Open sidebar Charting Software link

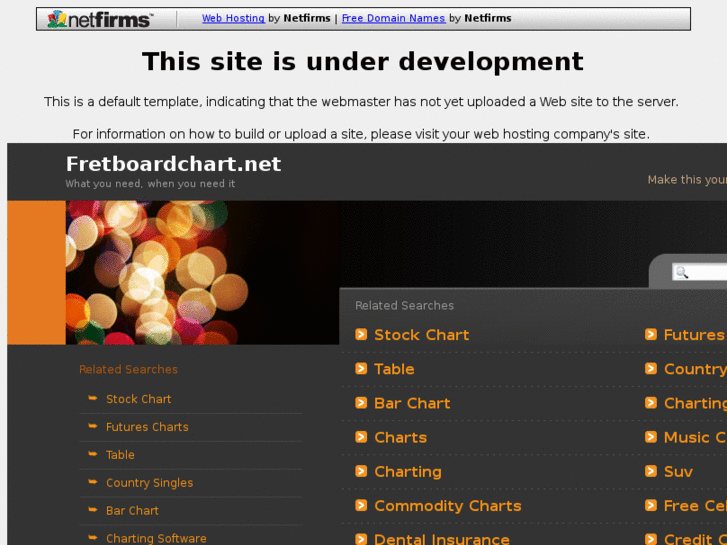click(x=156, y=539)
